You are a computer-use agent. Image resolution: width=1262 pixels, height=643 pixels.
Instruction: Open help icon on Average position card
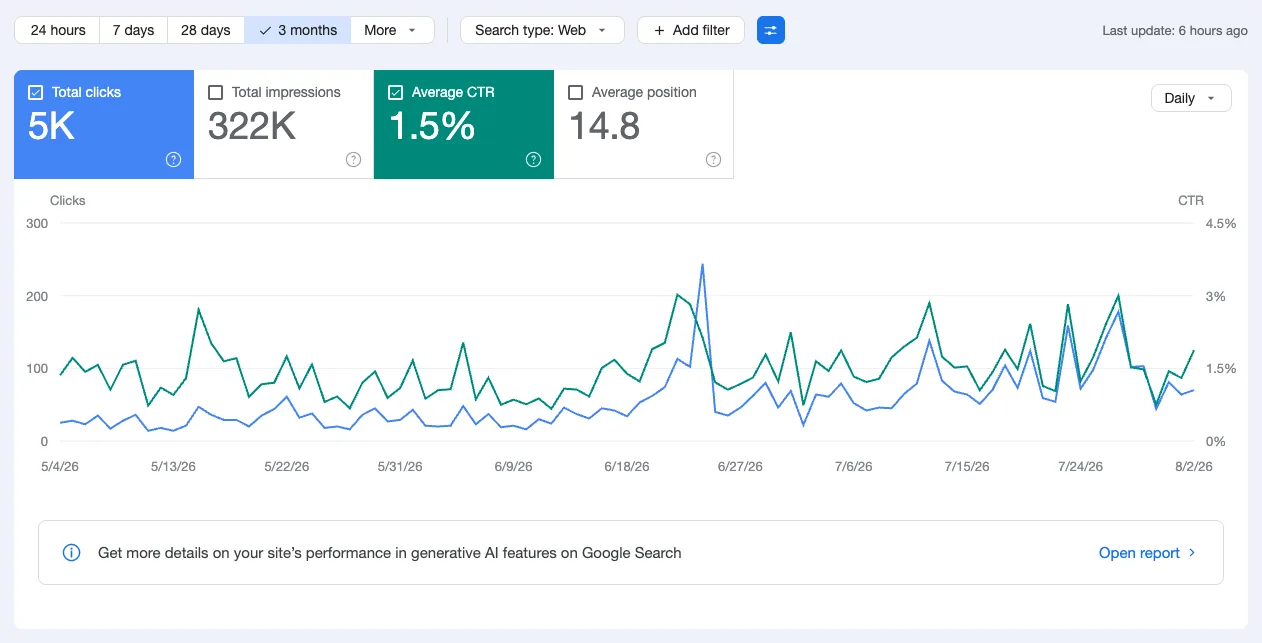coord(713,159)
